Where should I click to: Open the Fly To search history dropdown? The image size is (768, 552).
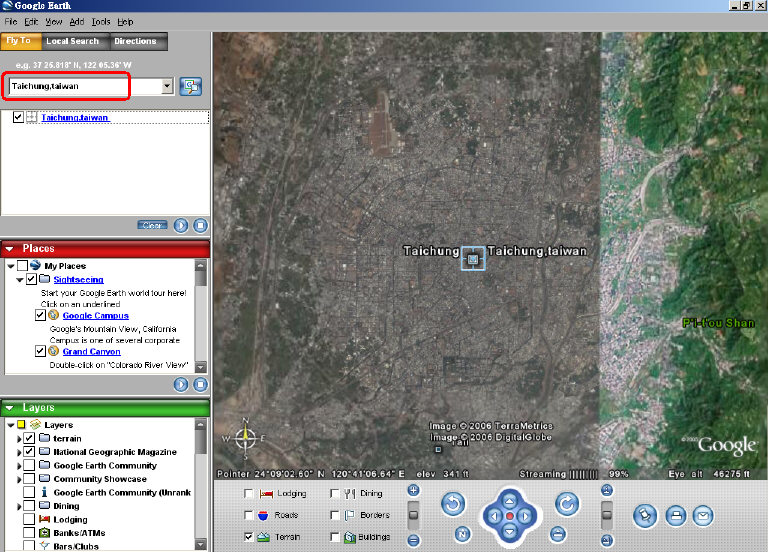(167, 86)
